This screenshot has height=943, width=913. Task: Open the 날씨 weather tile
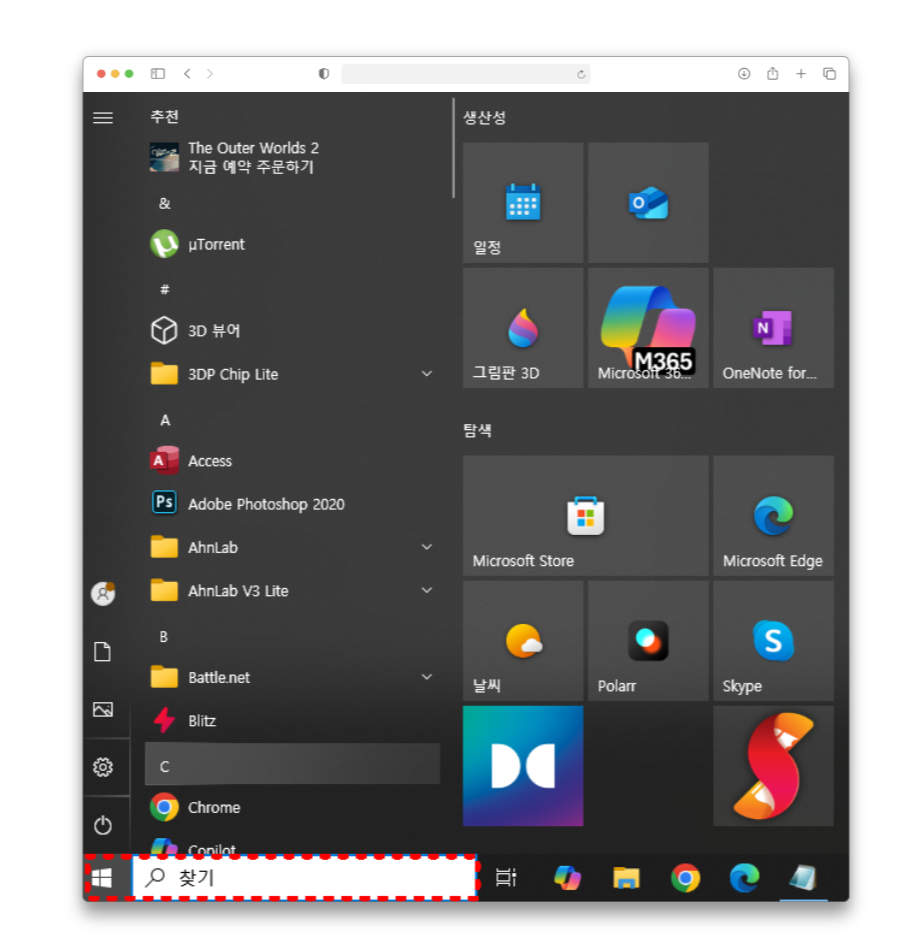[x=523, y=640]
